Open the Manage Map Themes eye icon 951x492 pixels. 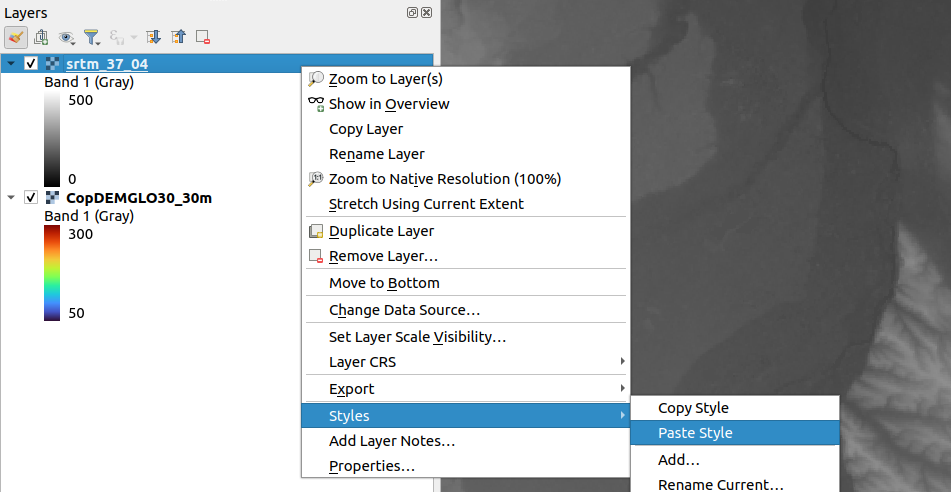pos(67,37)
